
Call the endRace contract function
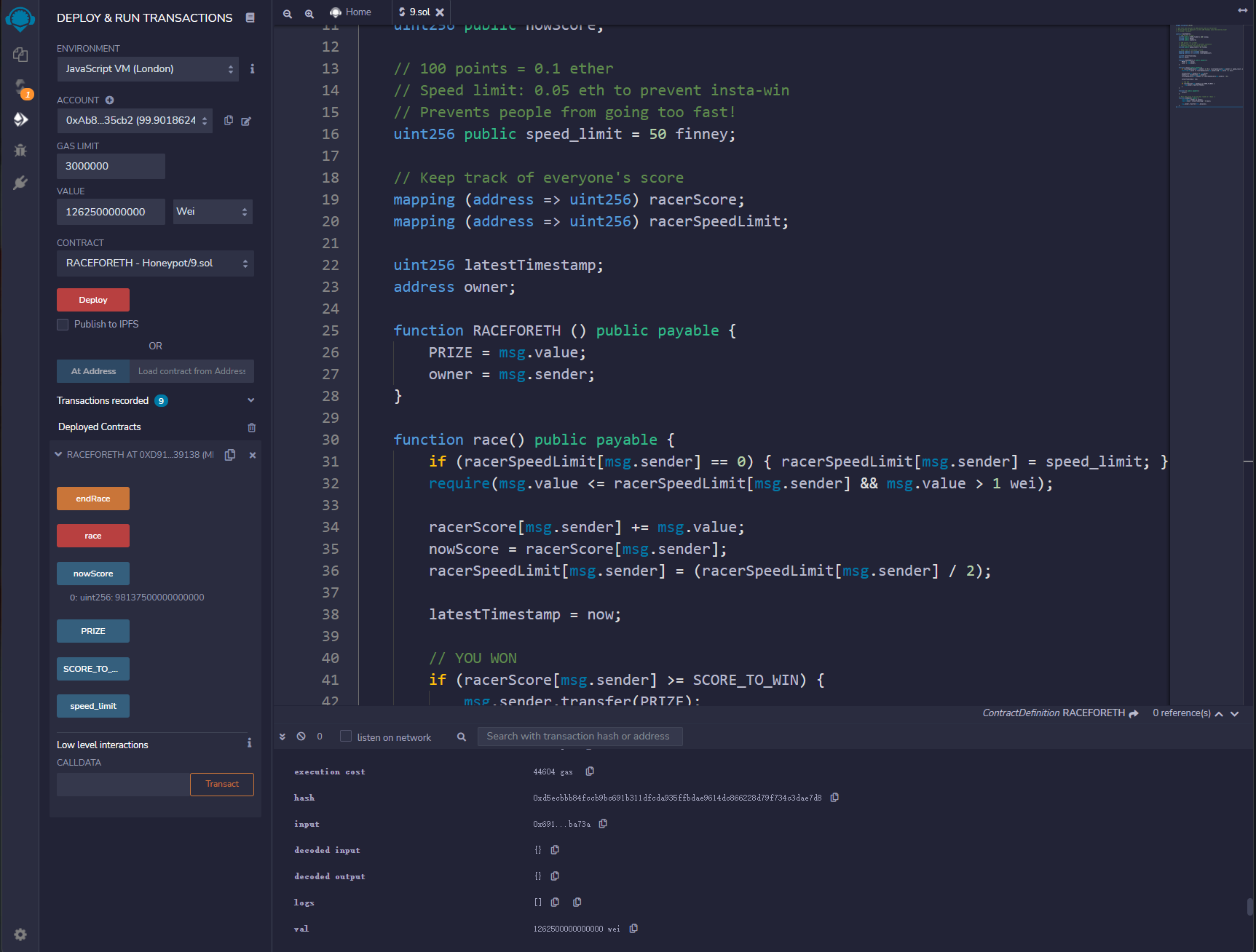[93, 499]
